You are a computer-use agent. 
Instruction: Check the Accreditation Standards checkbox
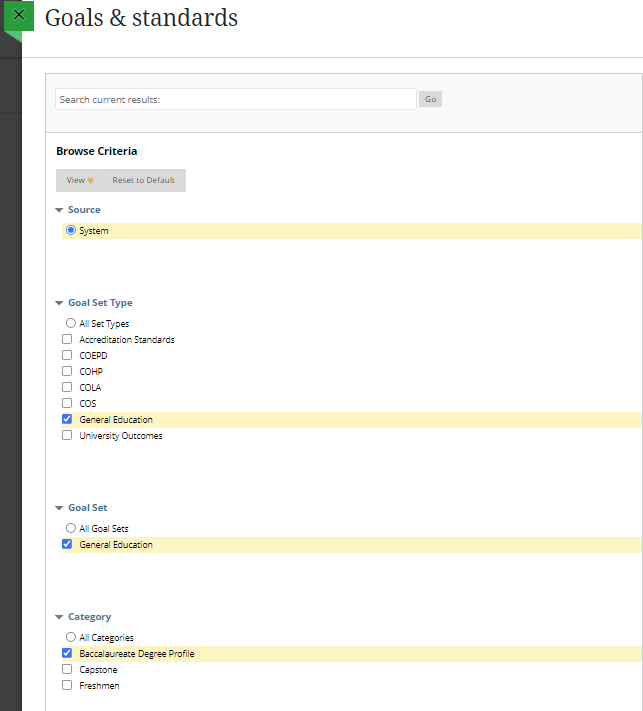tap(67, 339)
